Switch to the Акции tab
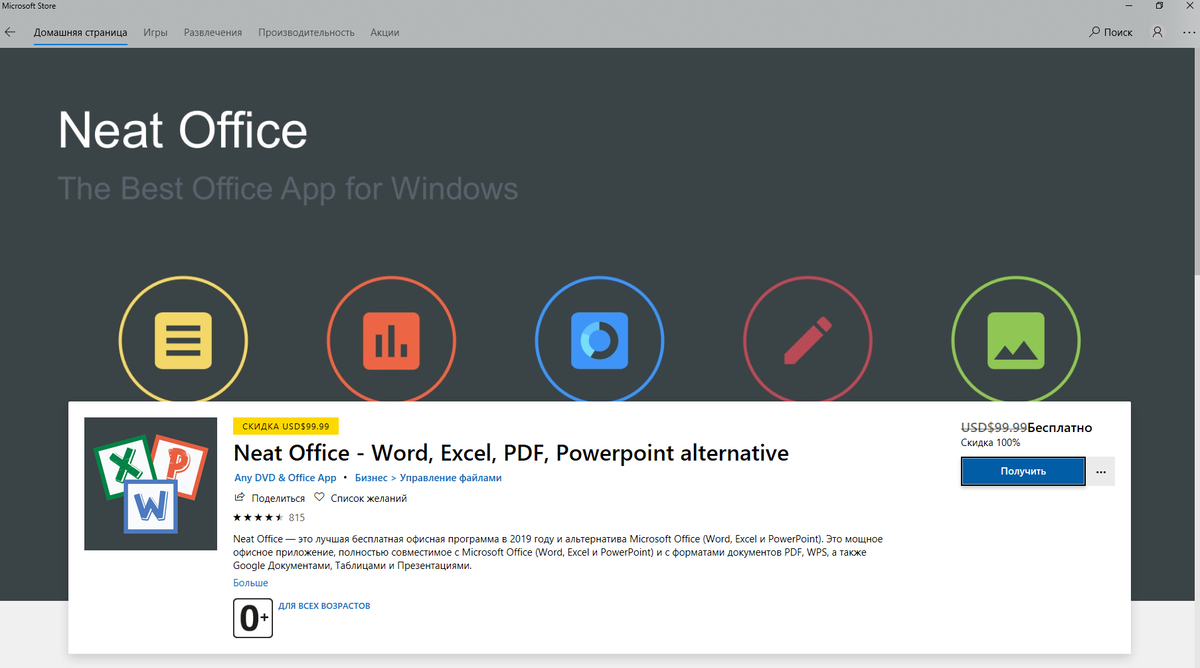 pyautogui.click(x=384, y=32)
